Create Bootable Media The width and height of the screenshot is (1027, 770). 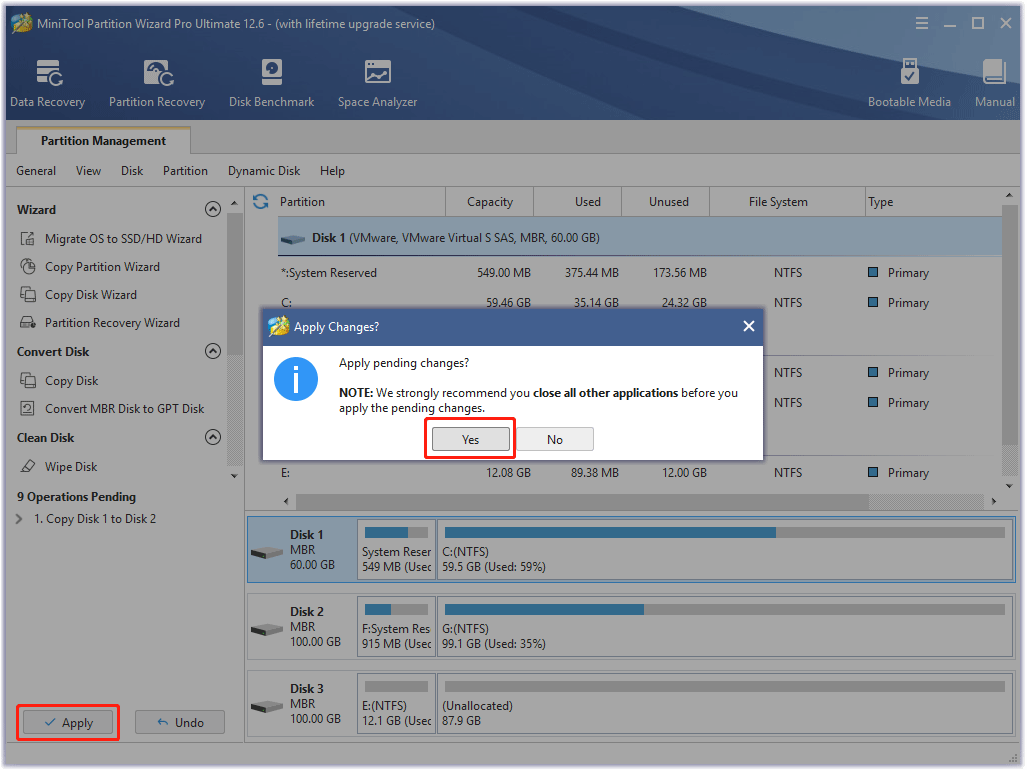tap(909, 83)
